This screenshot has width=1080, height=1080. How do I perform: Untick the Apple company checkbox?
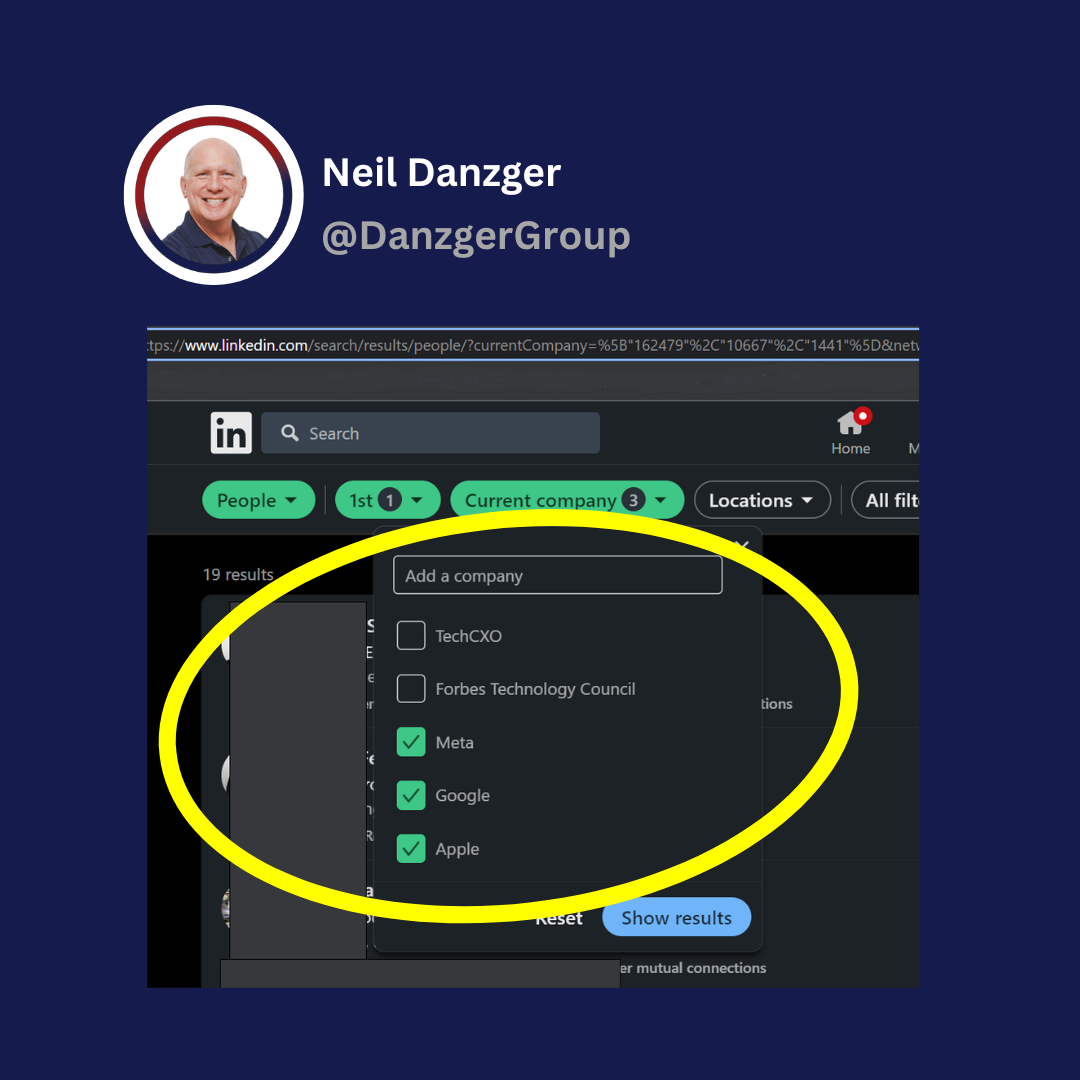pyautogui.click(x=411, y=849)
